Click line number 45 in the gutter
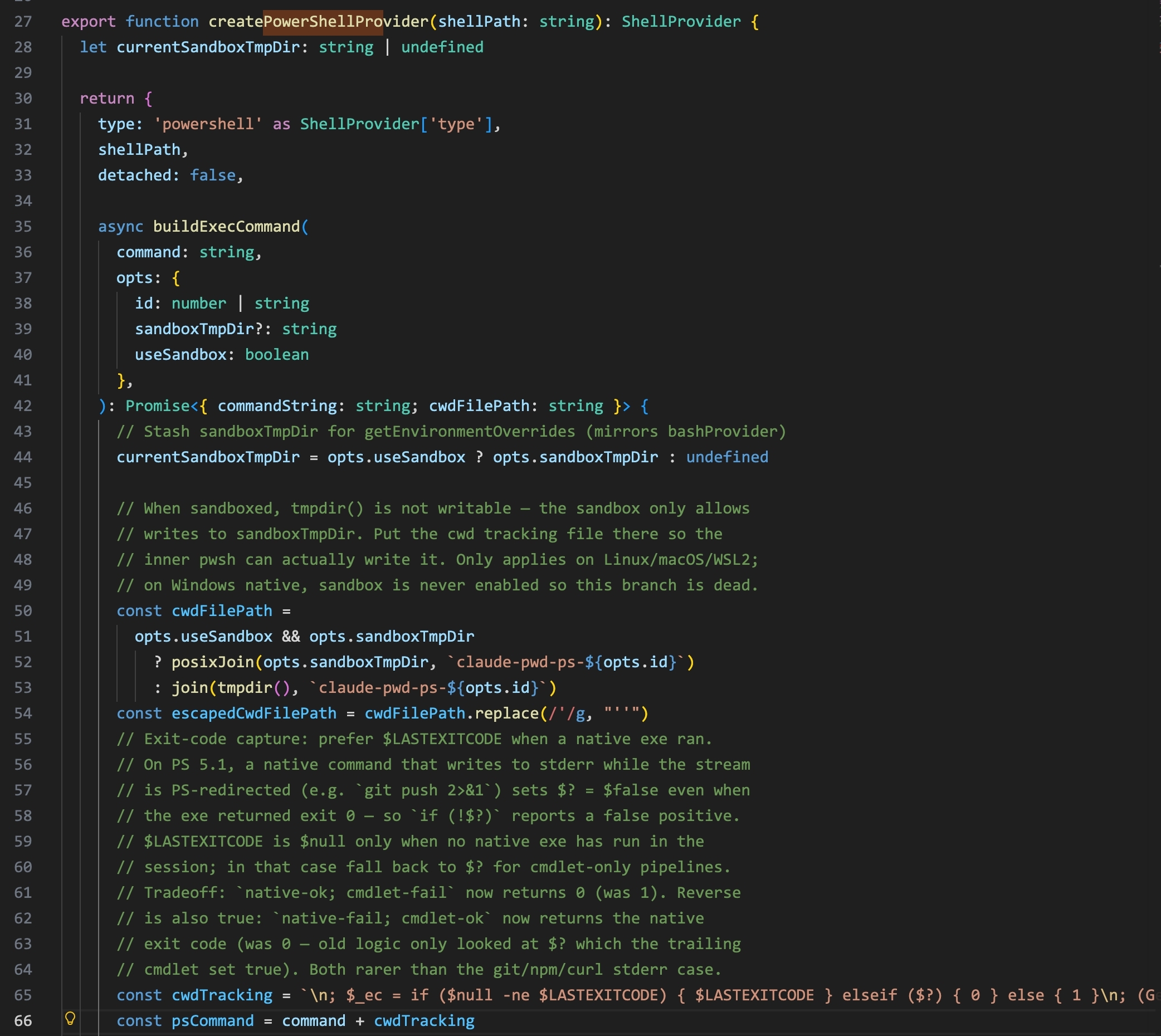 tap(23, 483)
